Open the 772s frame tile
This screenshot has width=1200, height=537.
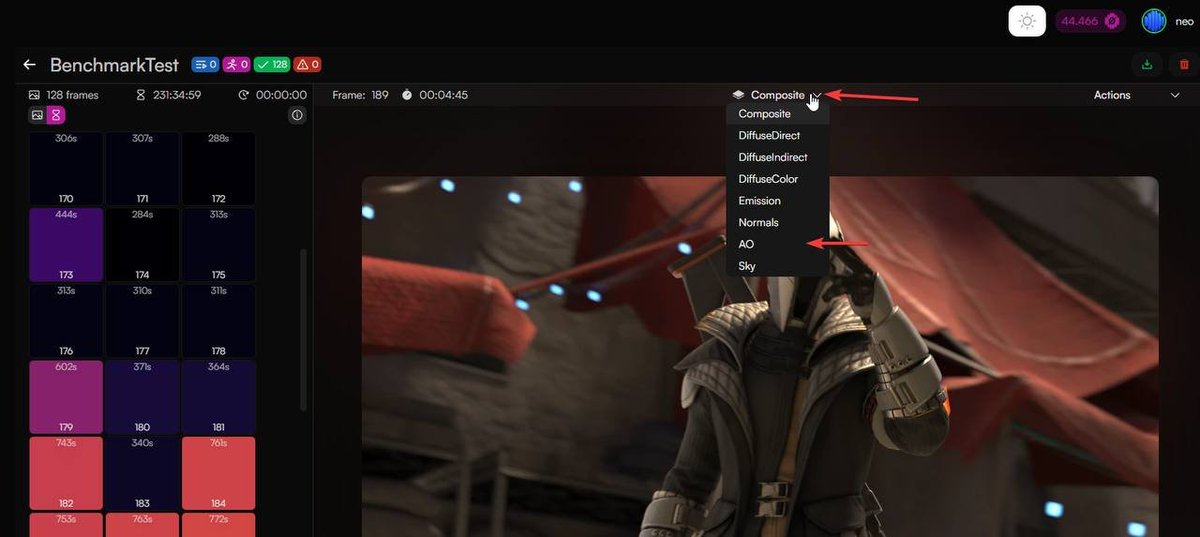coord(218,525)
